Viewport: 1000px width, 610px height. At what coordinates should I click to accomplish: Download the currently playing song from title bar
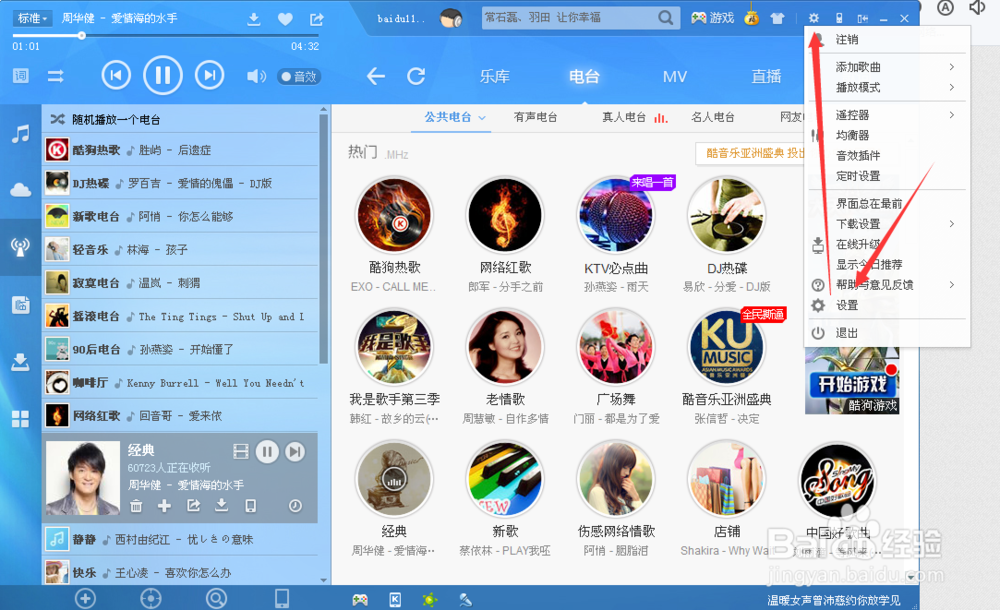pyautogui.click(x=254, y=19)
